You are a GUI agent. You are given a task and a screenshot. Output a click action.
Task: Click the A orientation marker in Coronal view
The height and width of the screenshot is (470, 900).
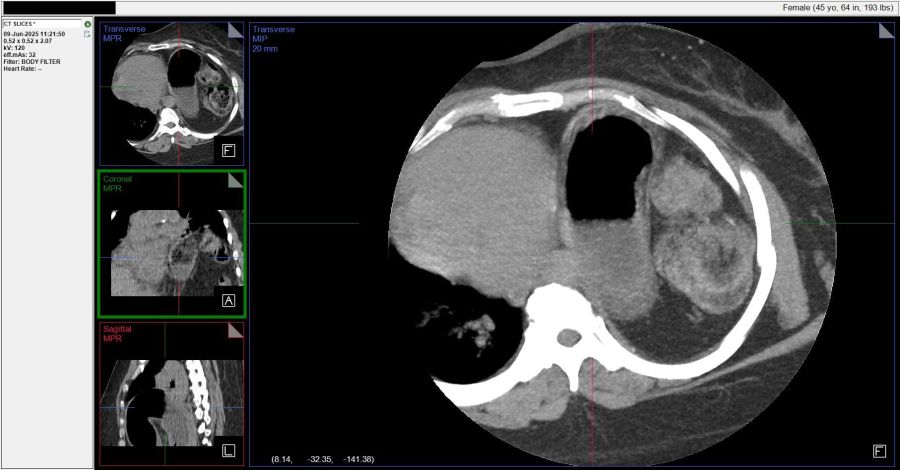coord(228,301)
